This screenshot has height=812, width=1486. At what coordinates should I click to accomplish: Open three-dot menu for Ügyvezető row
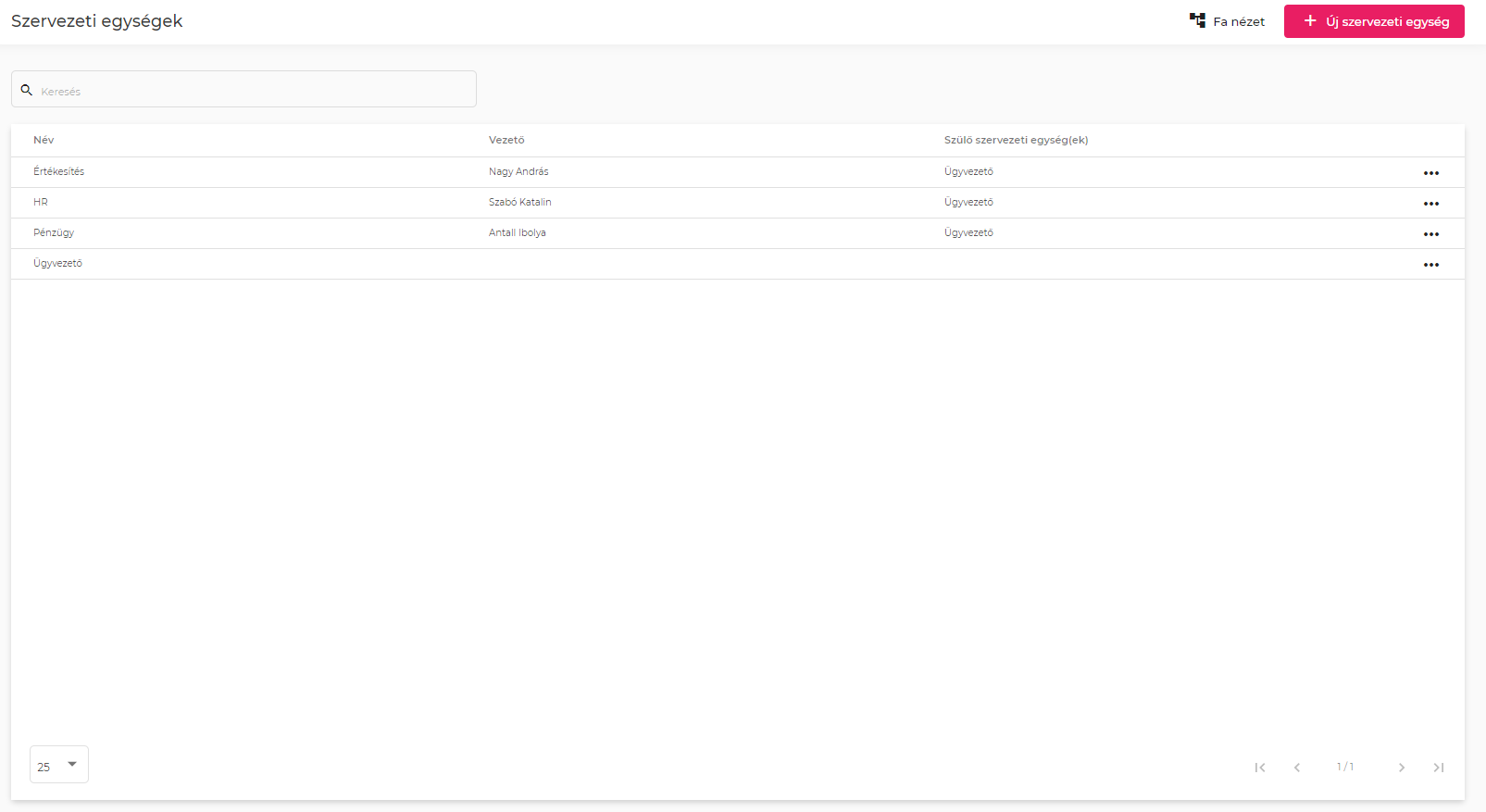(x=1430, y=265)
